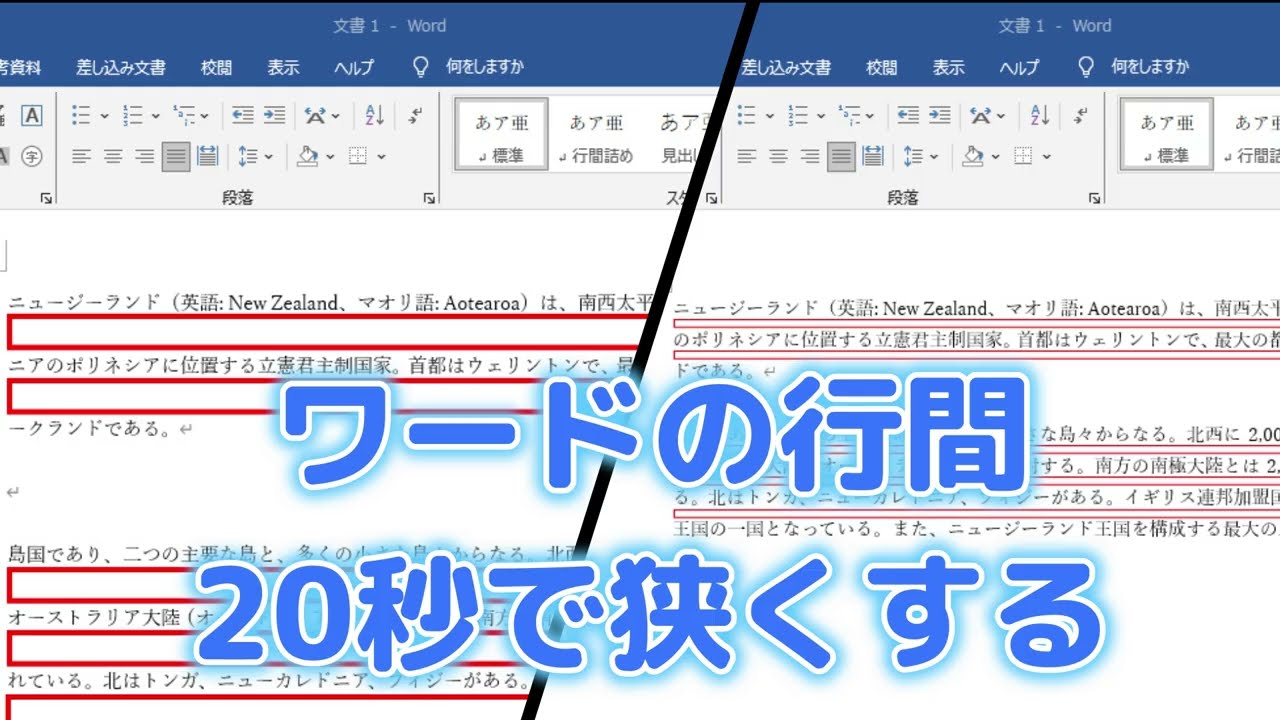The image size is (1280, 720).
Task: Switch to the 校閲 ribbon tab
Action: pos(217,67)
